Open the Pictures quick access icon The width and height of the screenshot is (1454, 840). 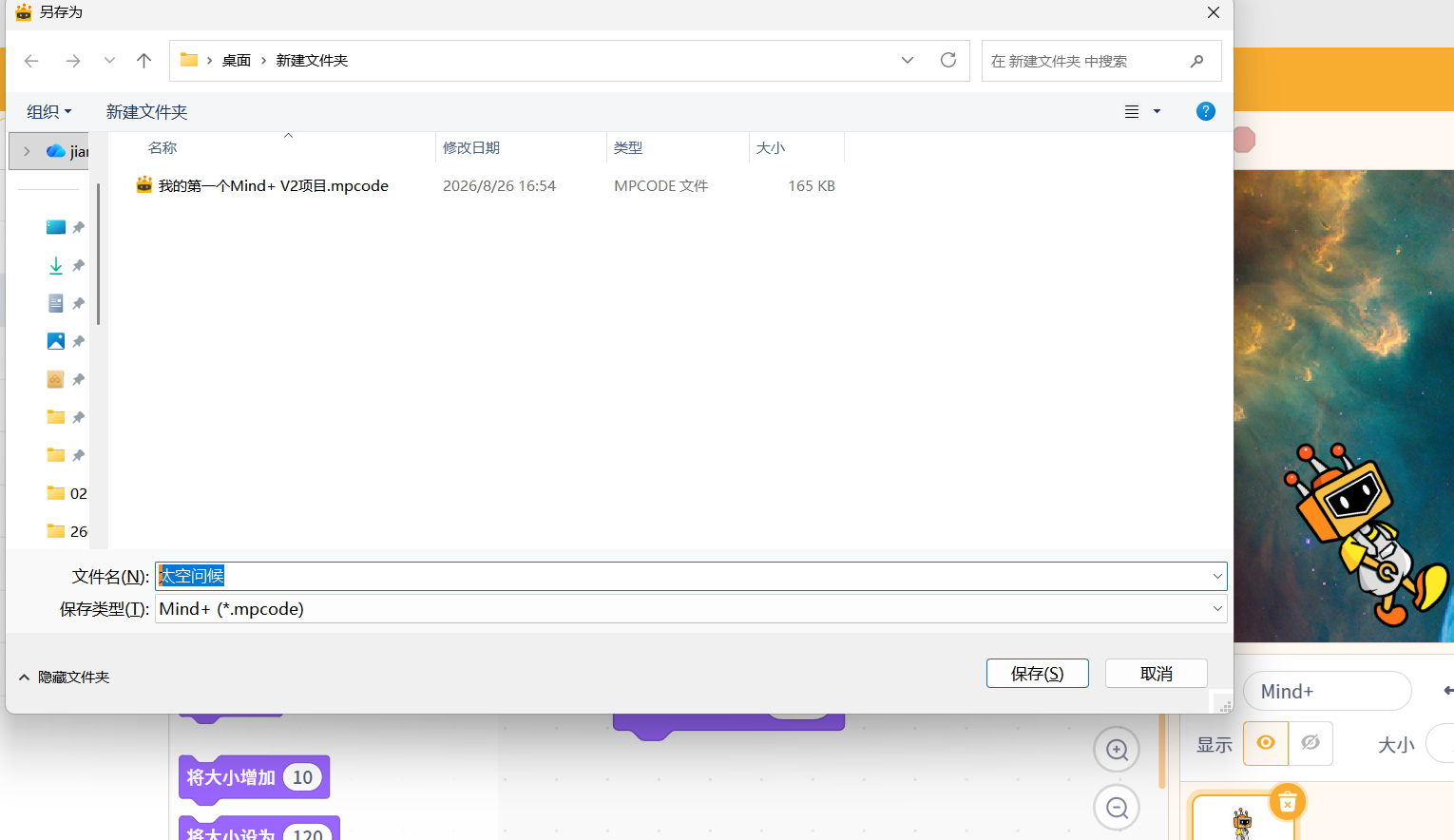click(x=56, y=341)
